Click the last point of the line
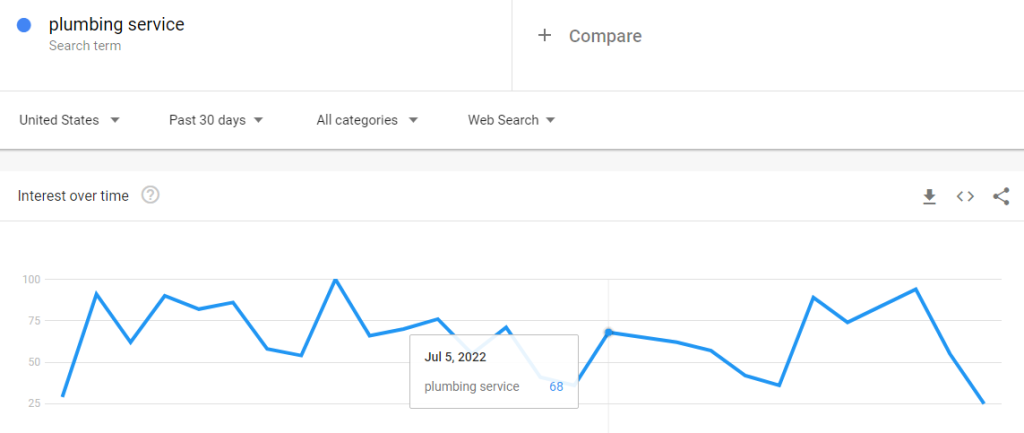 (984, 403)
